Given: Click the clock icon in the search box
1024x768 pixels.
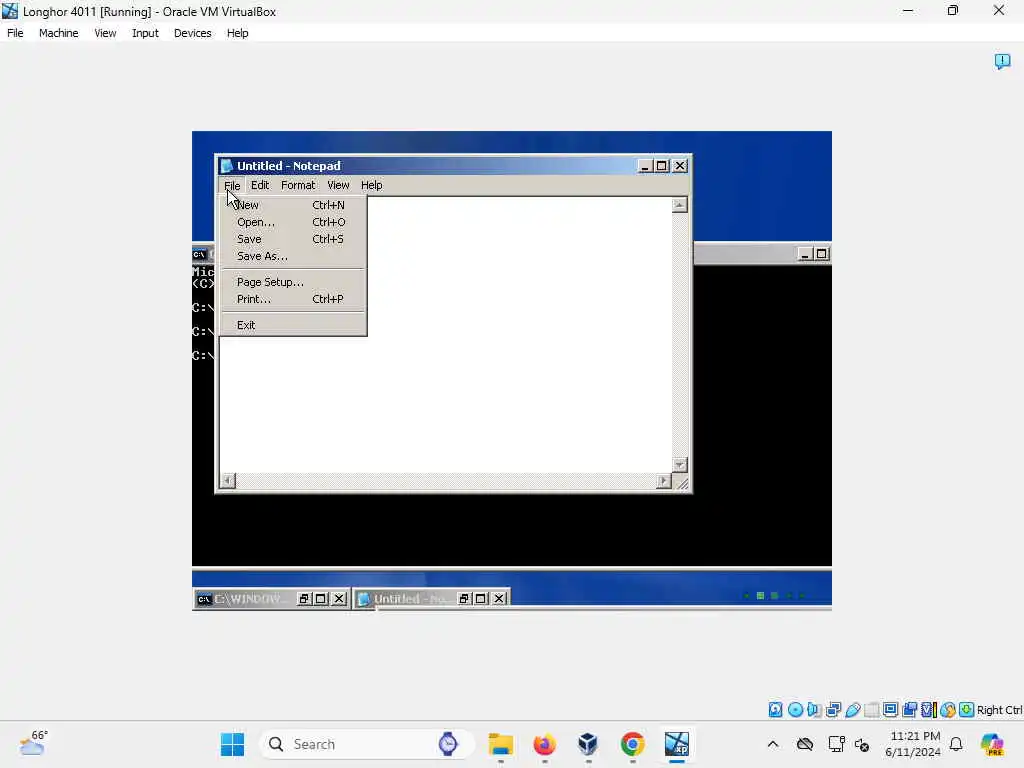Looking at the screenshot, I should point(448,744).
